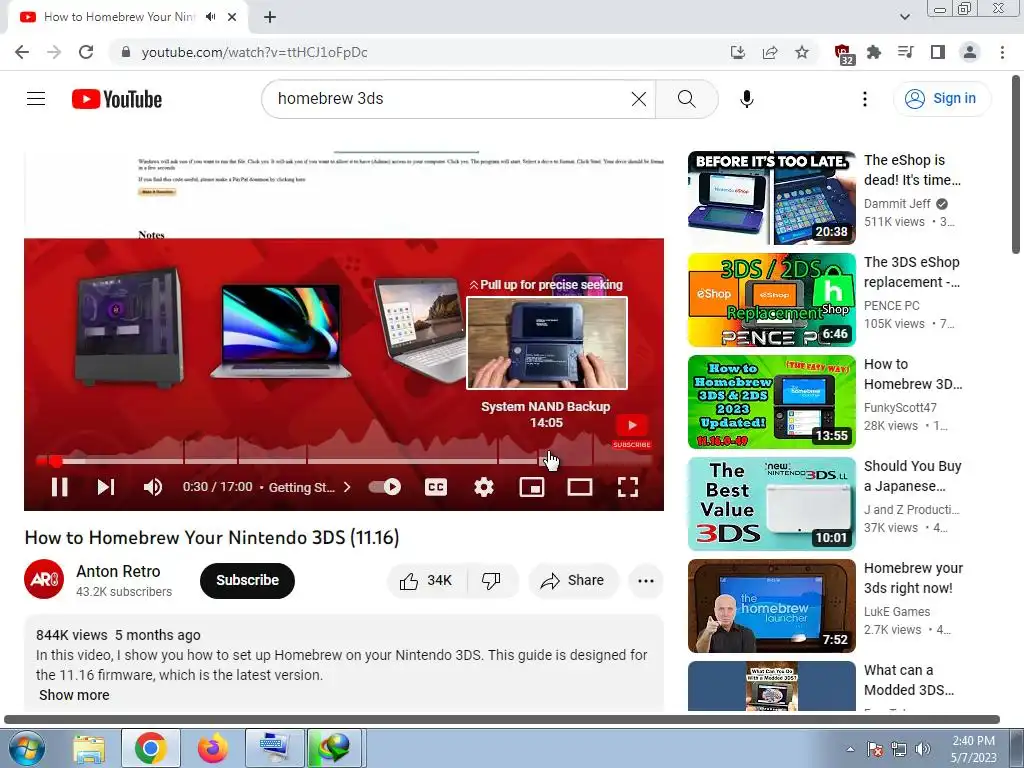Pause the video
The width and height of the screenshot is (1024, 768).
[x=59, y=487]
